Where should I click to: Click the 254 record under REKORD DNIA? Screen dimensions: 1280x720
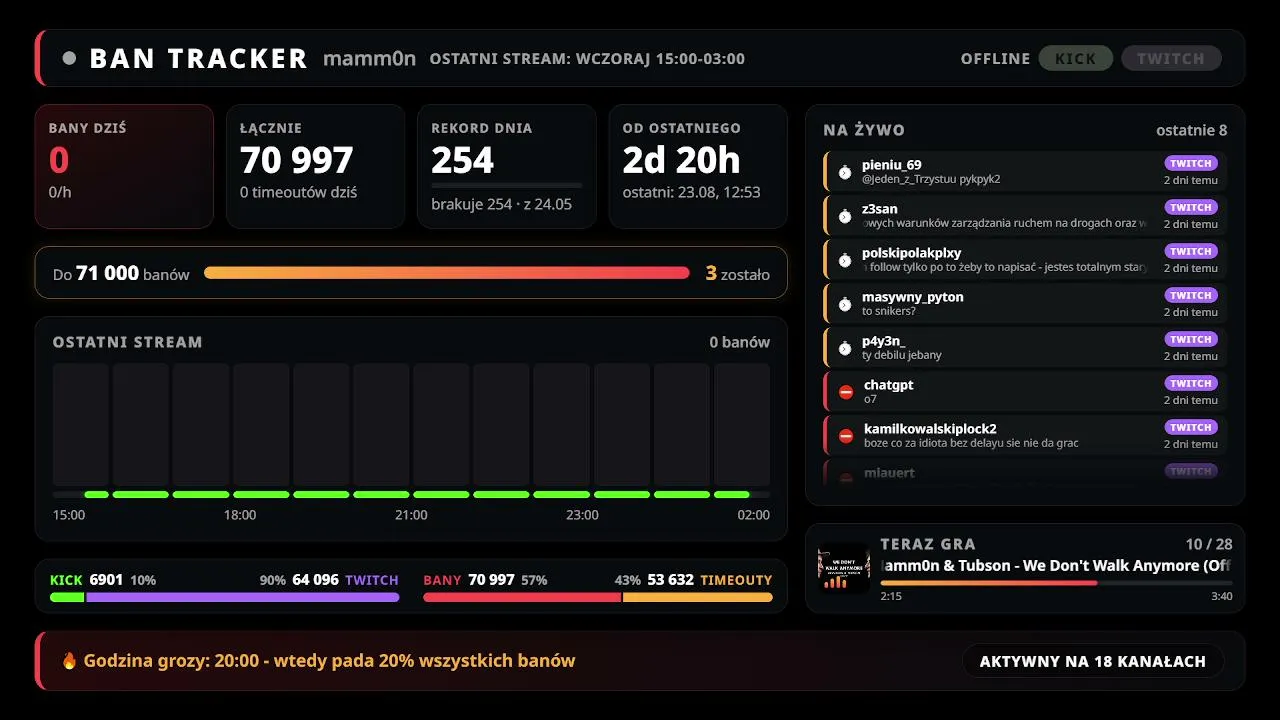click(x=463, y=160)
